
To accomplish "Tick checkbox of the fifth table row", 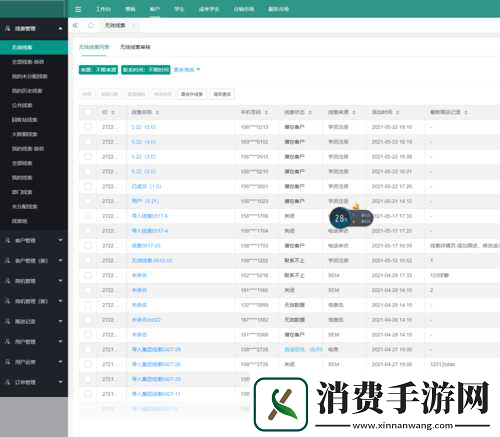I will (x=88, y=186).
